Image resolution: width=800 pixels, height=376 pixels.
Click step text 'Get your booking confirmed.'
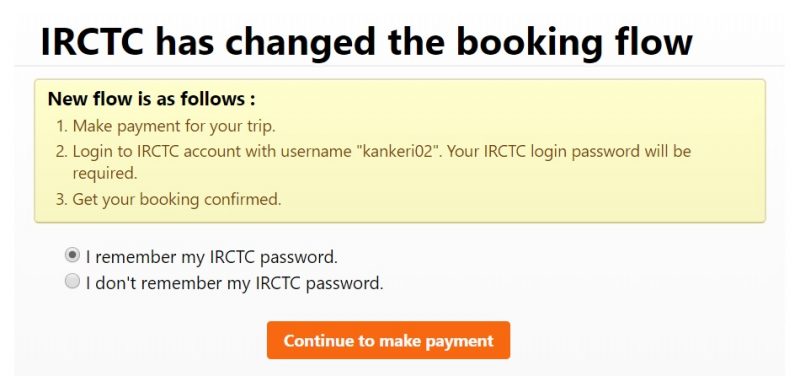pyautogui.click(x=177, y=199)
